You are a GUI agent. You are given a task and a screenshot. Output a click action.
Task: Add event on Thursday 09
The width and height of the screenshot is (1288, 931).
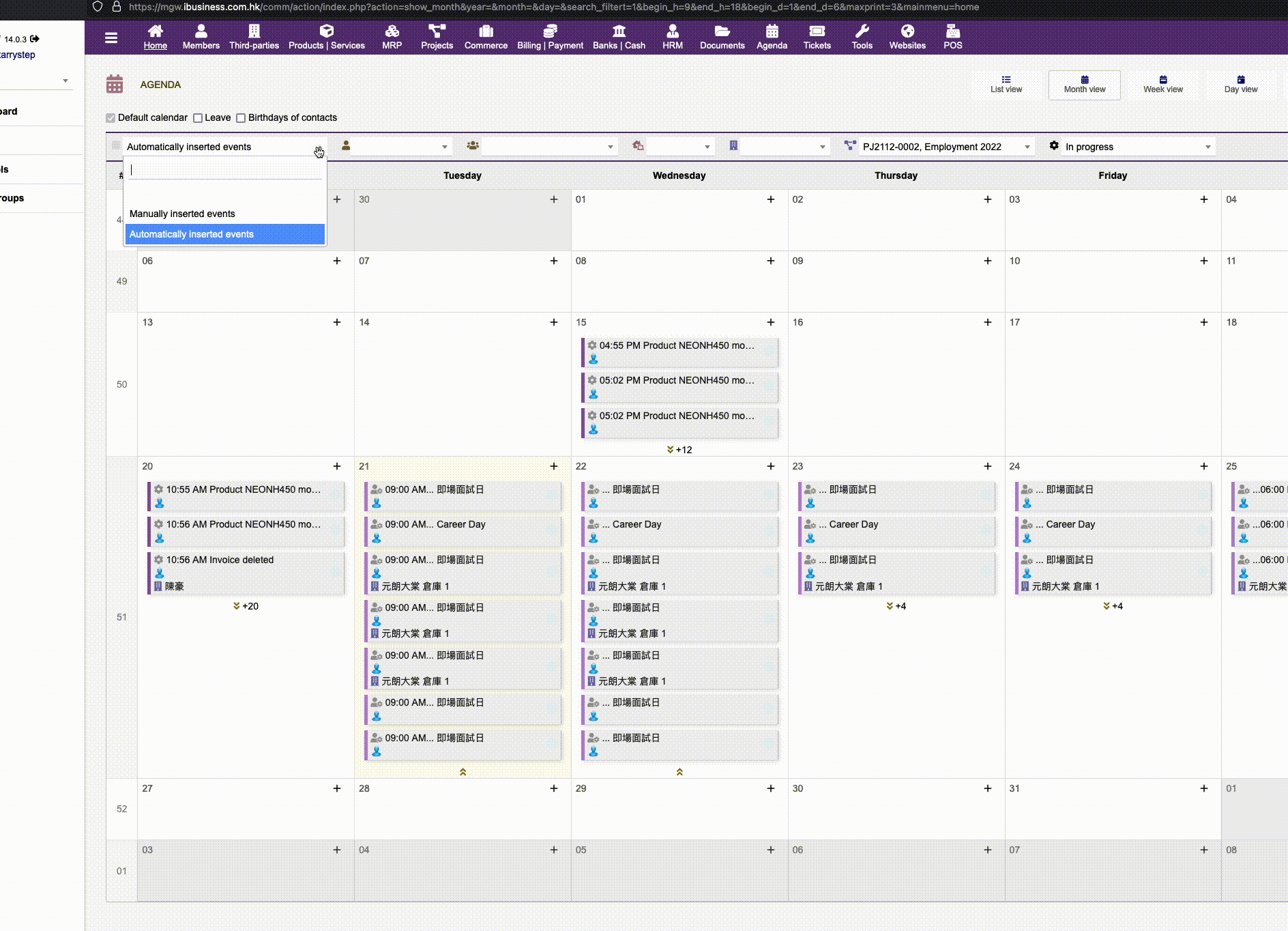(988, 261)
